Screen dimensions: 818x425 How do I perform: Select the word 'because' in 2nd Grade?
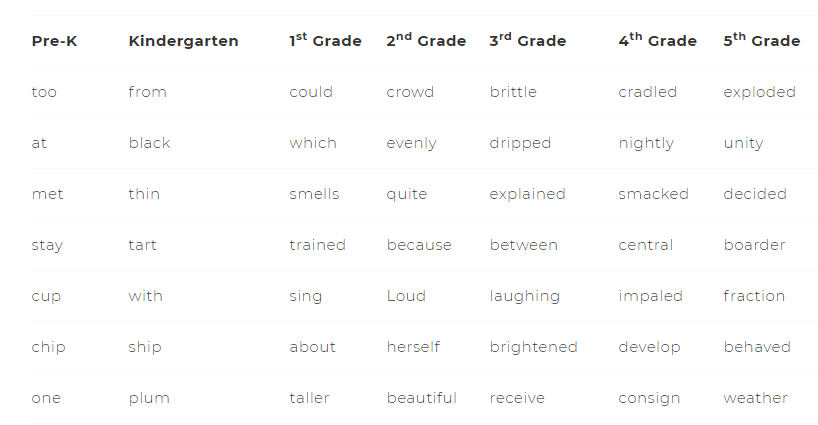click(419, 245)
